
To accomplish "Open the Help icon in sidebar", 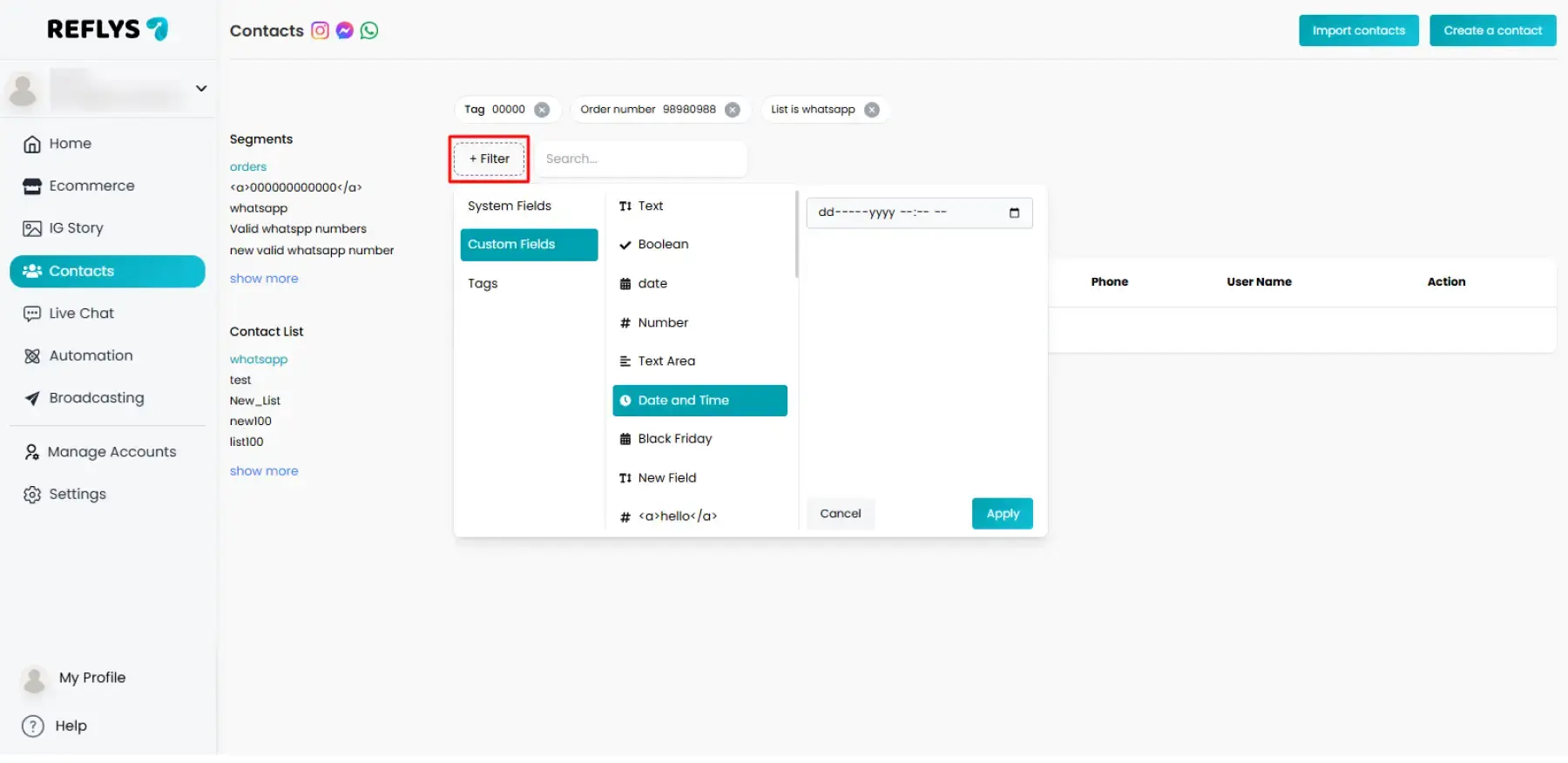I will click(33, 726).
